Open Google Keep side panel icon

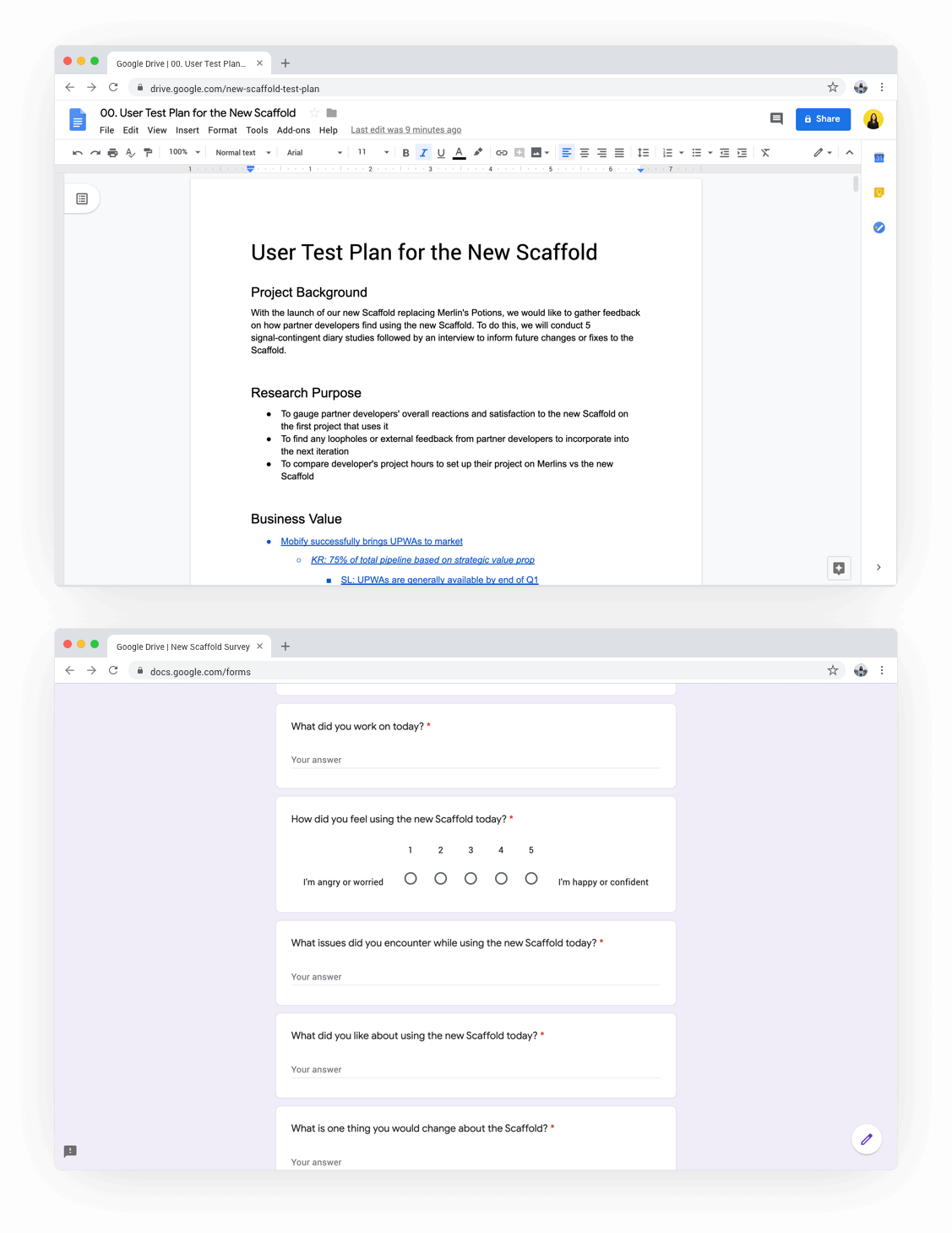(879, 193)
